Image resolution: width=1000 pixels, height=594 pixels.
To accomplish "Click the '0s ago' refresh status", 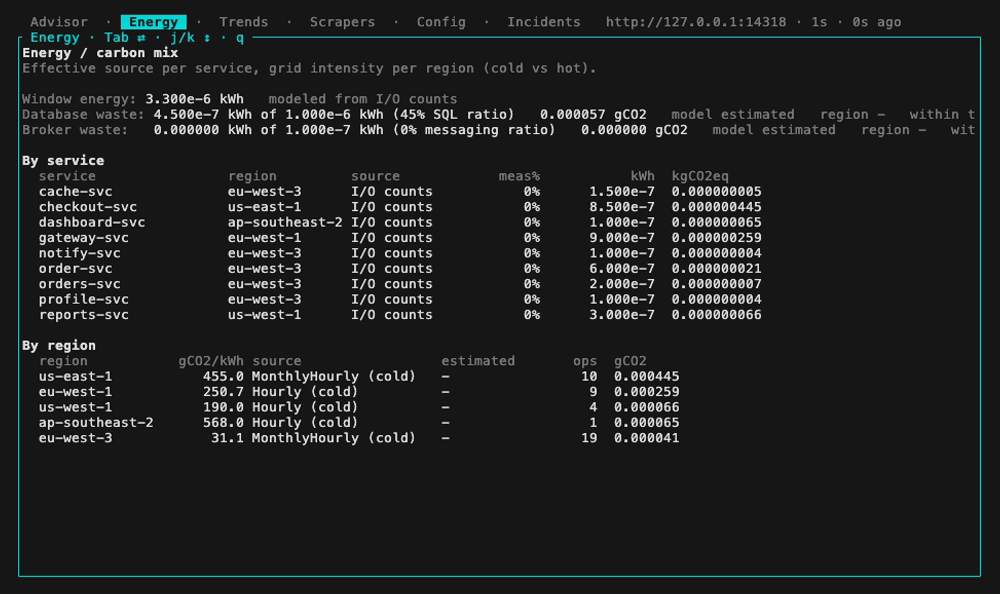I will 877,22.
